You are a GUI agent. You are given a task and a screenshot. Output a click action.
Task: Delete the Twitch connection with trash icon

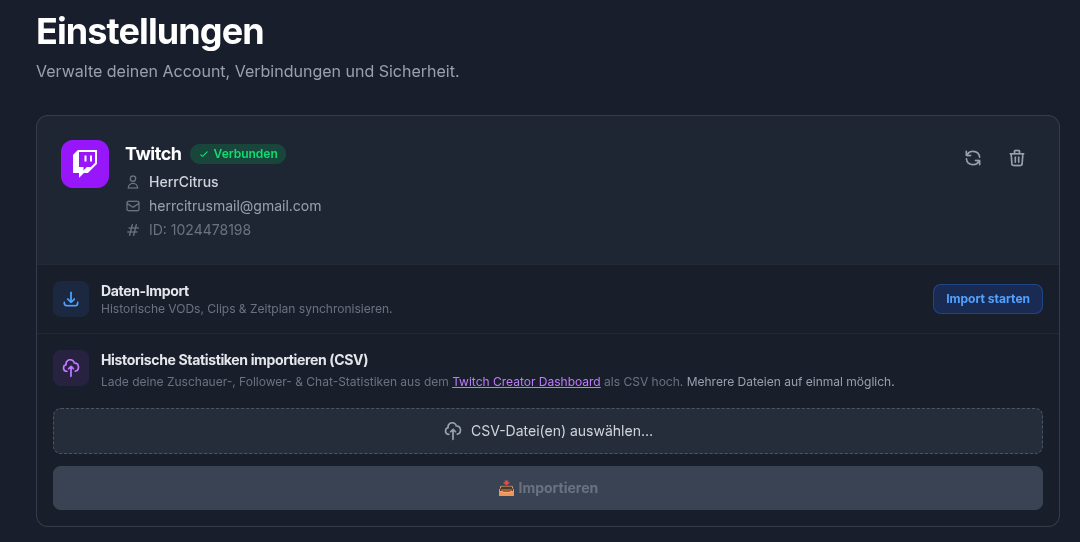point(1017,158)
